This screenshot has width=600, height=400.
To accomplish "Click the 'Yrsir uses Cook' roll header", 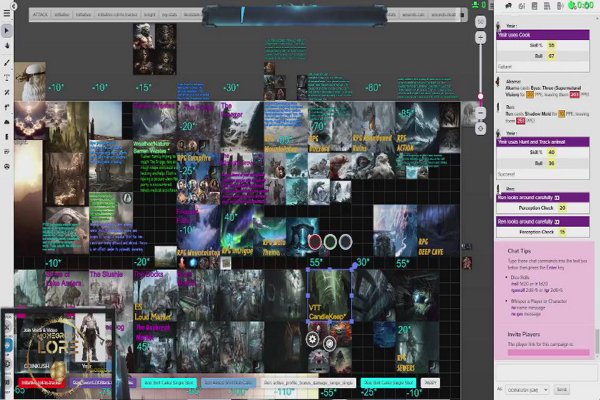I will [x=543, y=35].
